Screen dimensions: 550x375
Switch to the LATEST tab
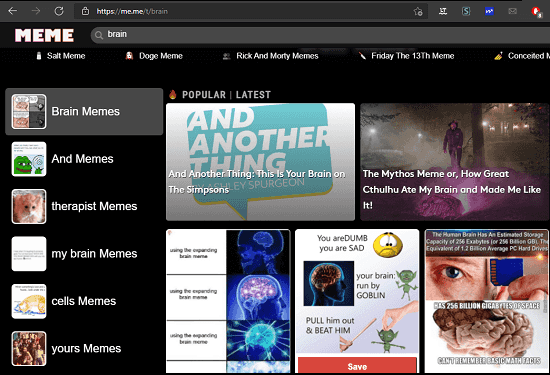coord(253,95)
